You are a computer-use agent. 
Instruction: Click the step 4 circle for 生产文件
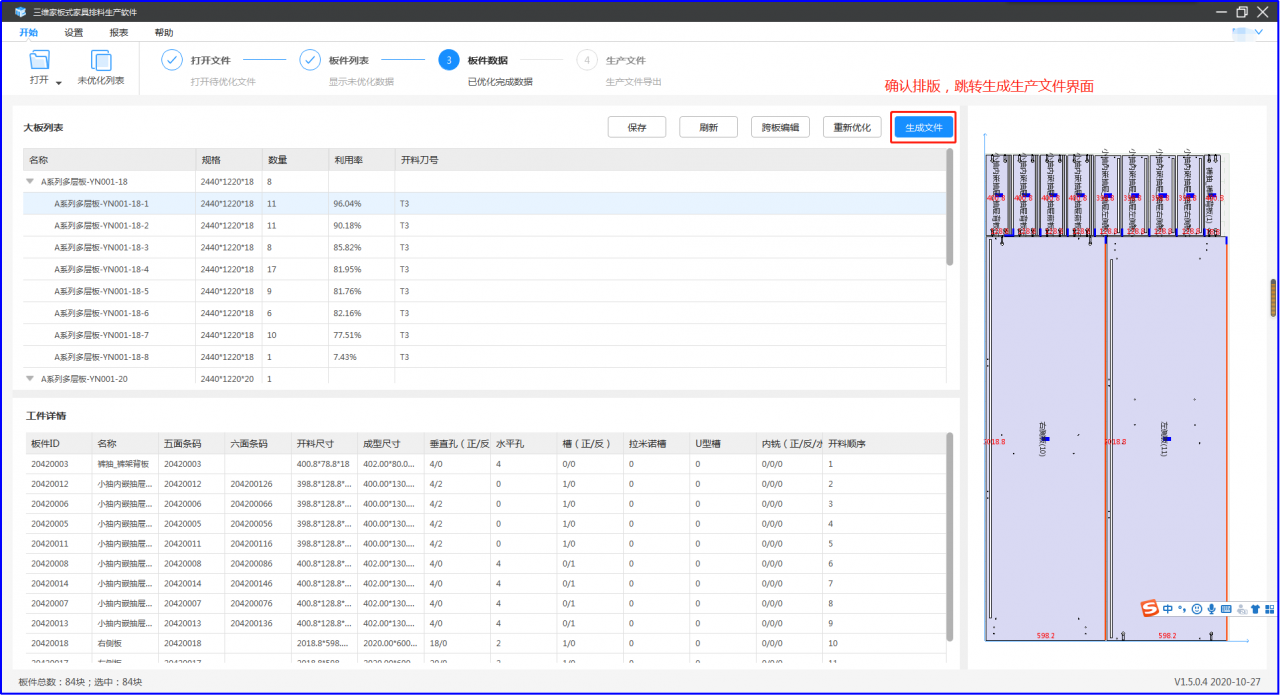tap(587, 60)
